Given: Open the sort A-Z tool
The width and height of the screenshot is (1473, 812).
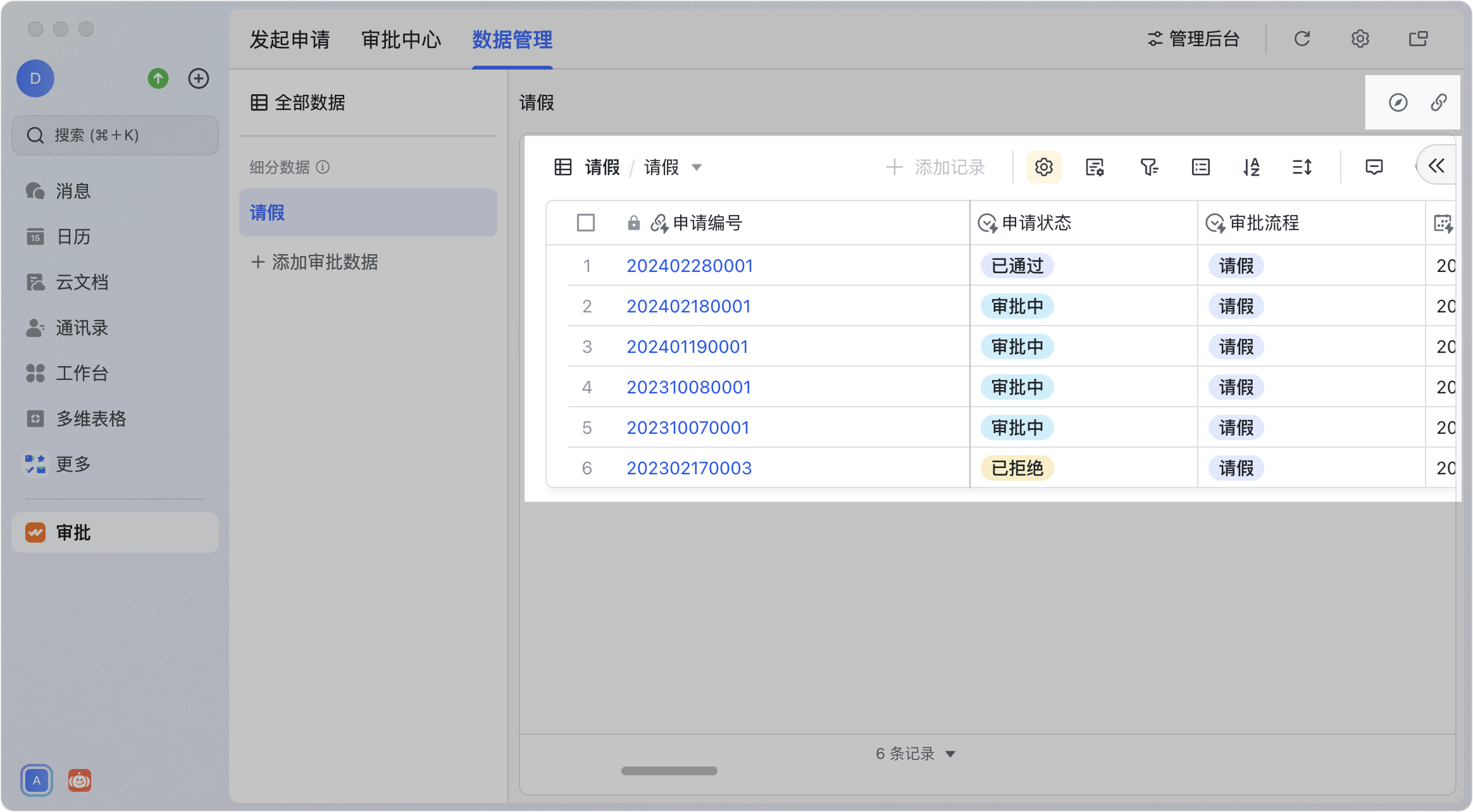Looking at the screenshot, I should point(1251,167).
